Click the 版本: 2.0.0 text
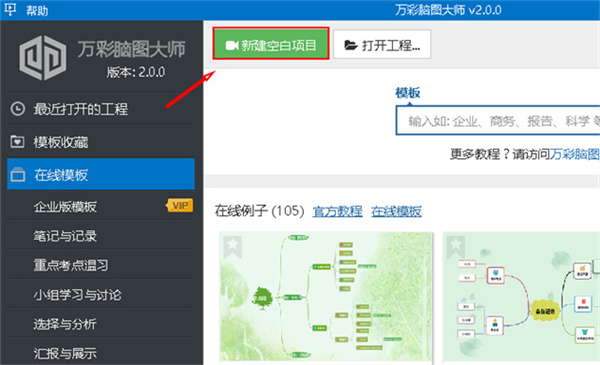The width and height of the screenshot is (600, 365). tap(136, 72)
